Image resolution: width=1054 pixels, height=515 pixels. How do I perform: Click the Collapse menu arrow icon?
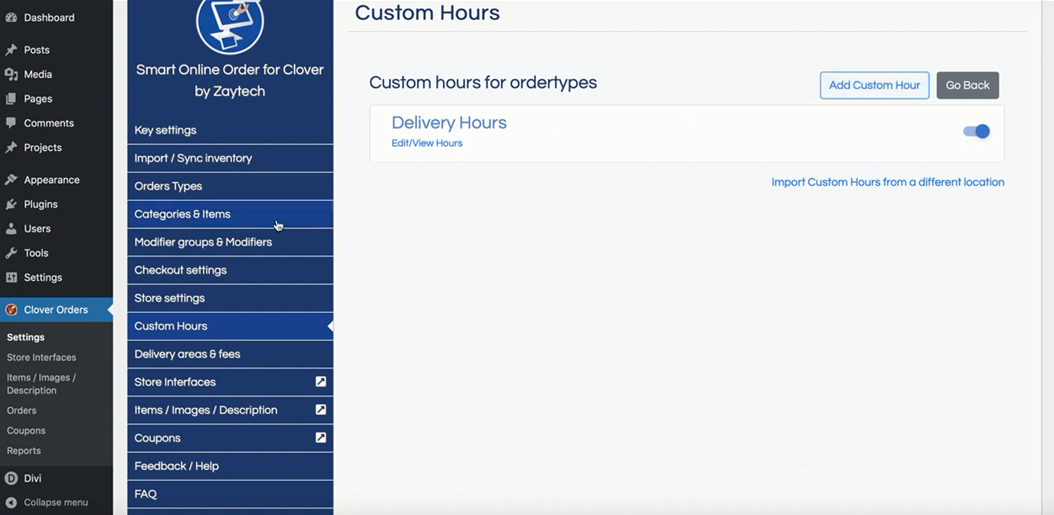point(11,502)
